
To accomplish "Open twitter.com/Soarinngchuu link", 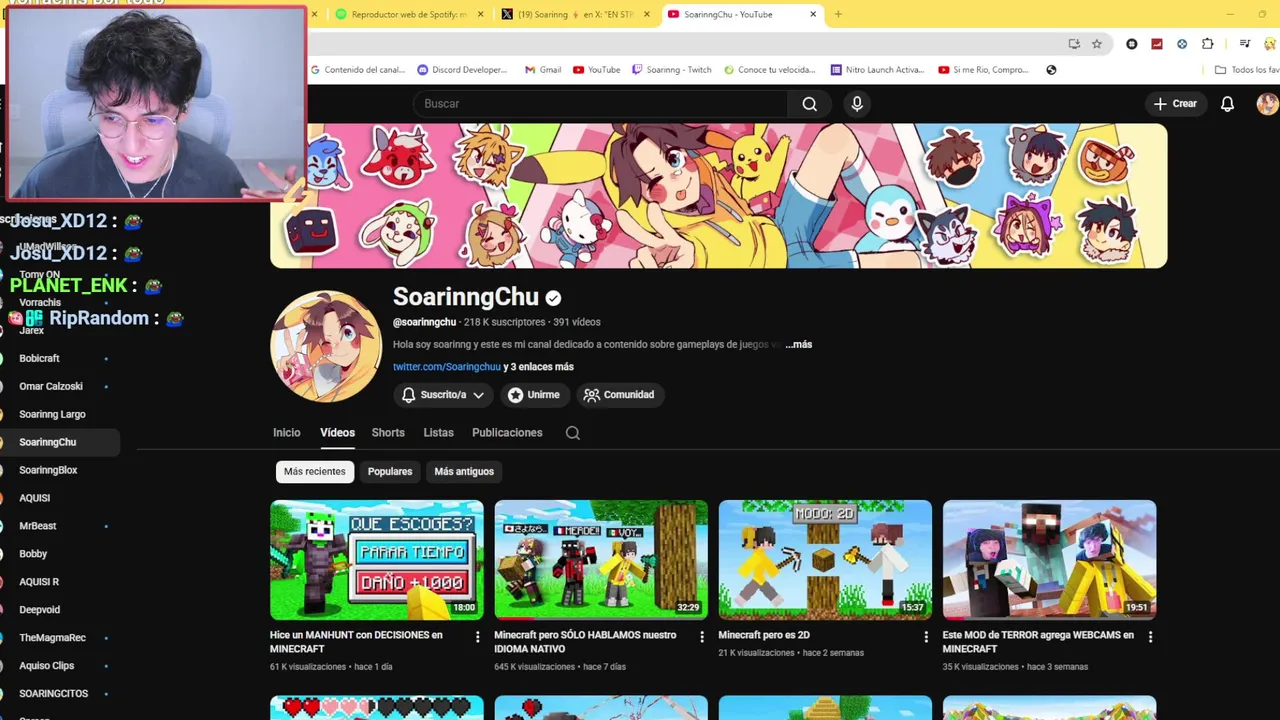I will [x=447, y=367].
